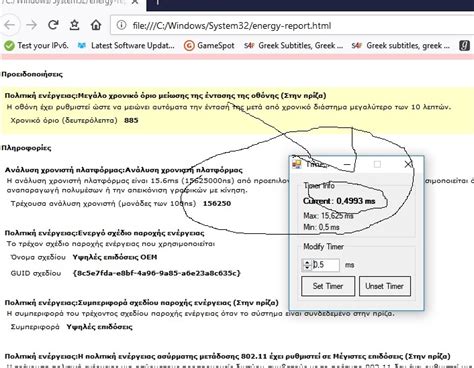This screenshot has height=368, width=474.
Task: Reload the energy report page
Action: (53, 25)
